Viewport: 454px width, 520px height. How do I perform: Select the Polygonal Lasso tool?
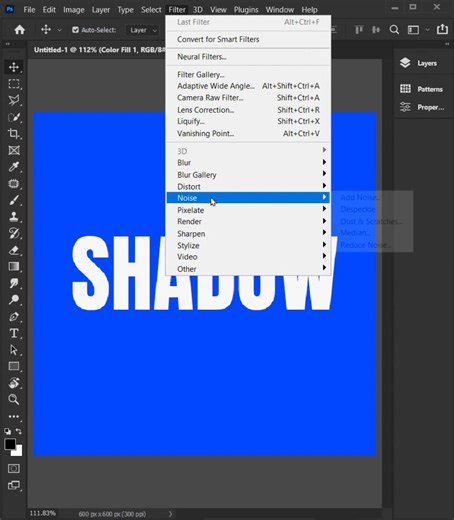[x=14, y=100]
